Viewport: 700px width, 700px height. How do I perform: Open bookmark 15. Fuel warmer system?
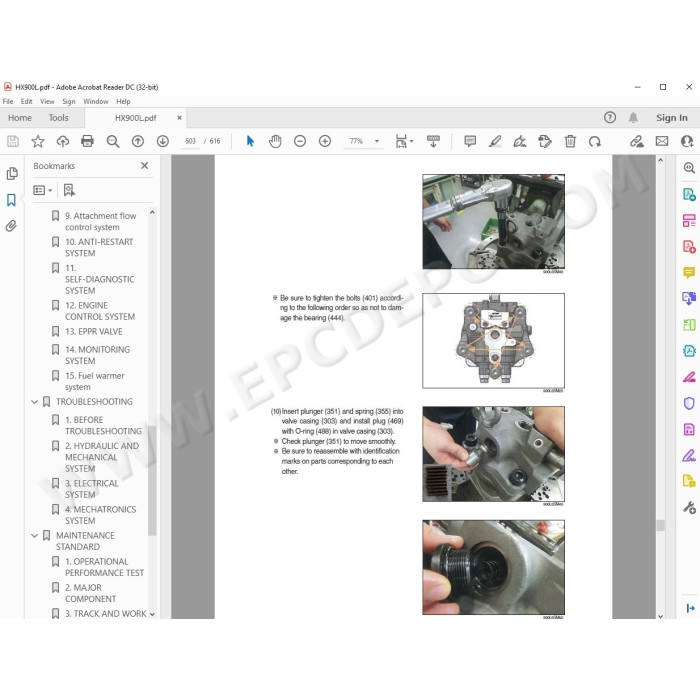click(x=95, y=381)
